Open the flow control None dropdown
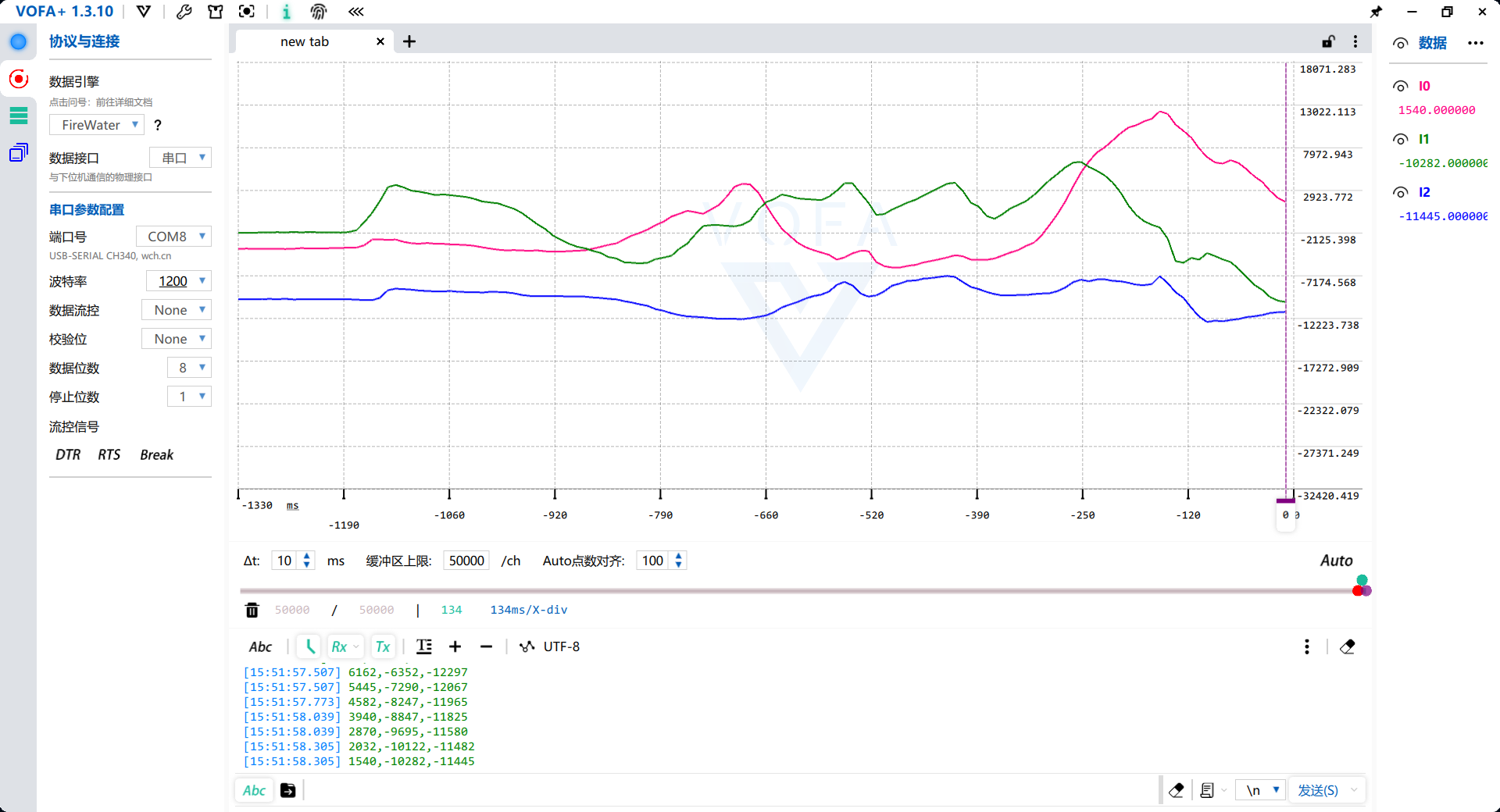Image resolution: width=1500 pixels, height=812 pixels. click(177, 310)
